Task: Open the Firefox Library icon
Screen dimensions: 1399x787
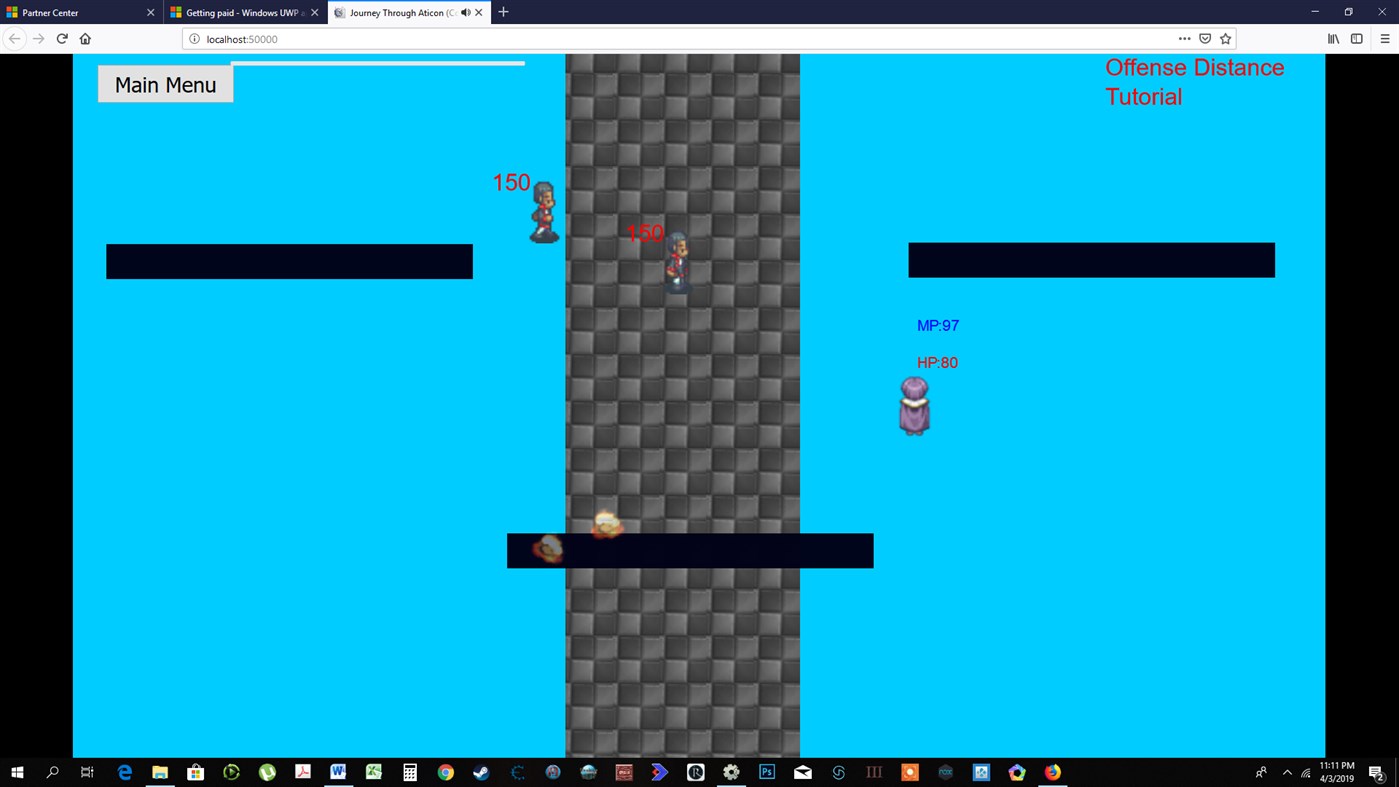Action: (x=1333, y=38)
